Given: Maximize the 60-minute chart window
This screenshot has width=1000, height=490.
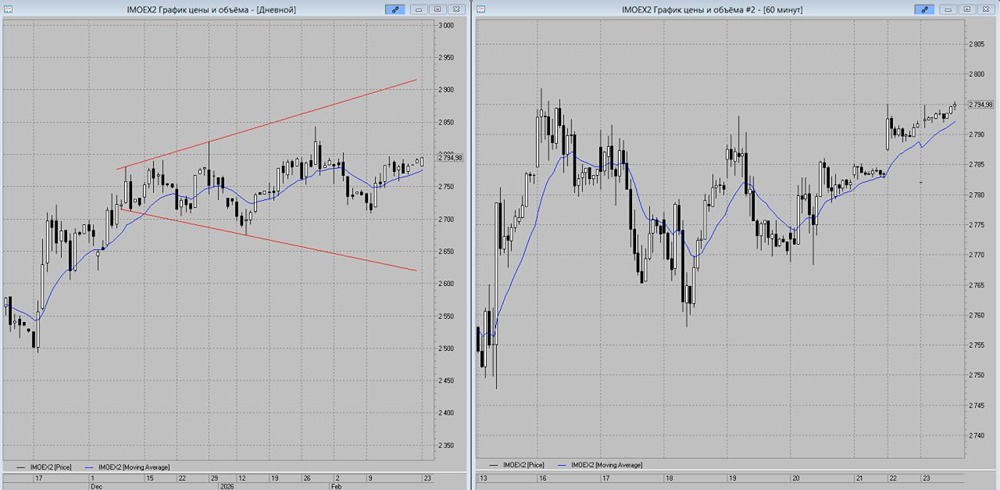Looking at the screenshot, I should coord(967,9).
